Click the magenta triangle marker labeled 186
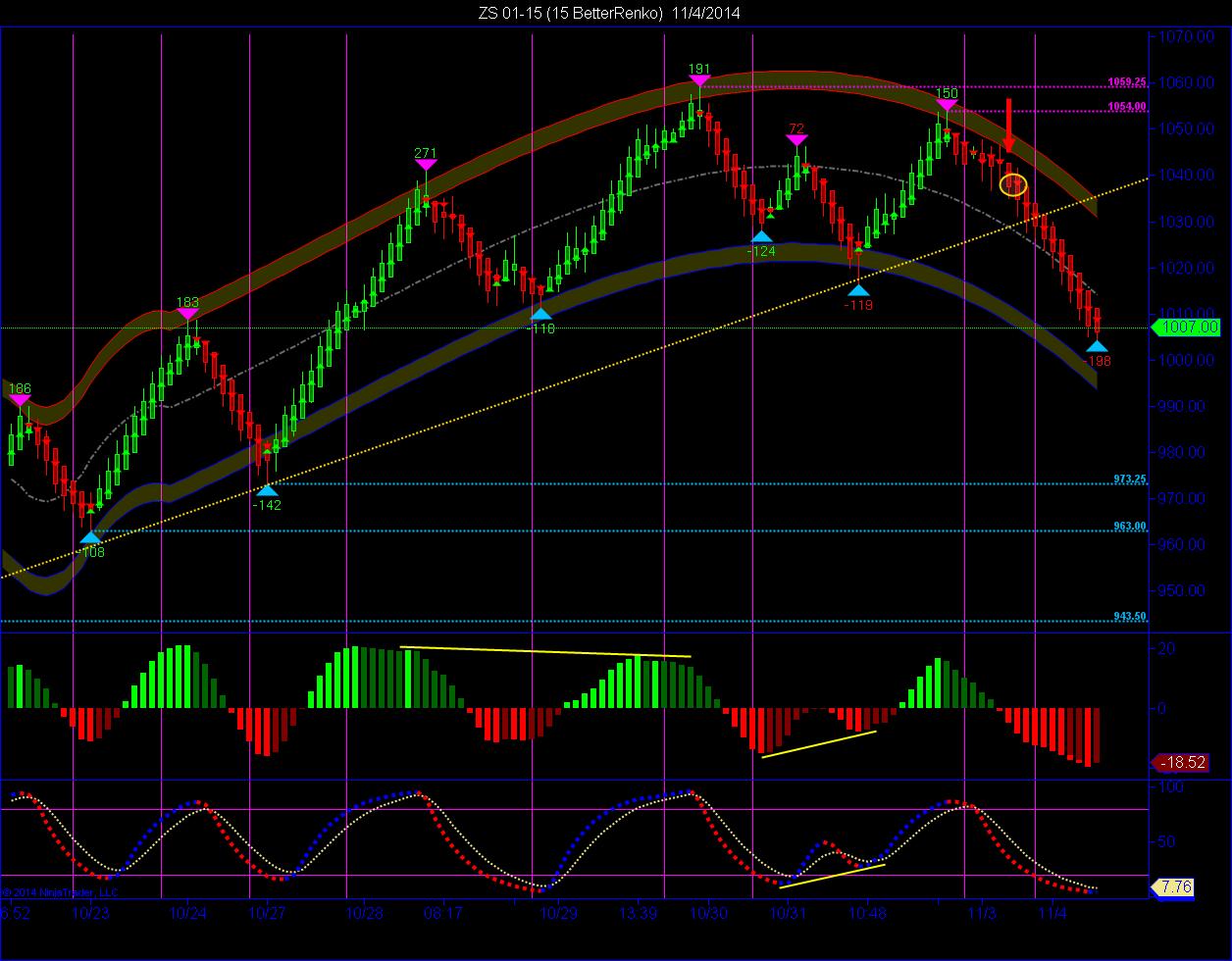 pyautogui.click(x=20, y=400)
